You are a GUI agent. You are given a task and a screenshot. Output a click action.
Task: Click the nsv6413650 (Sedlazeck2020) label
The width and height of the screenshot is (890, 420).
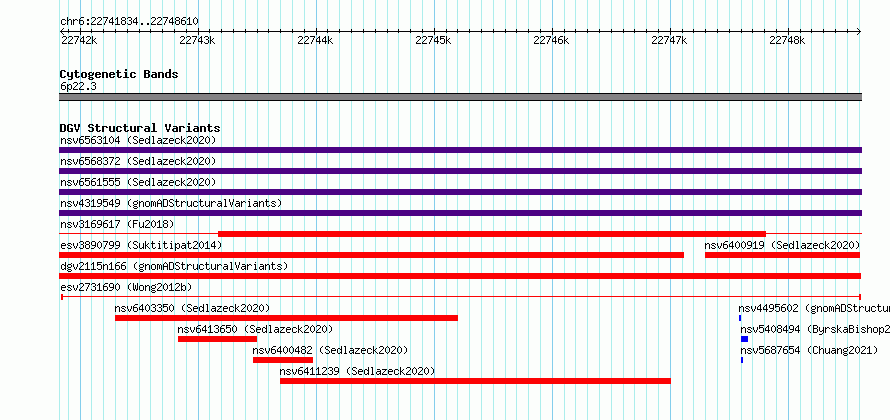pos(255,329)
